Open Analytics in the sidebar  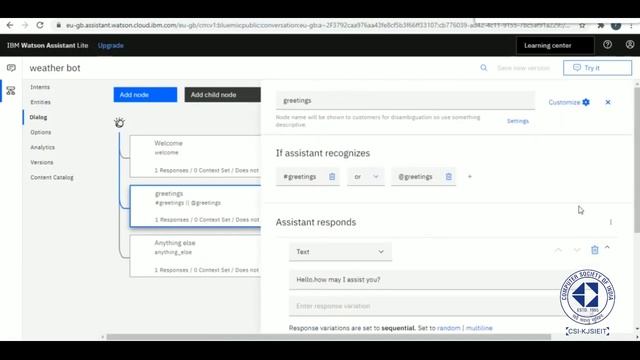42,147
